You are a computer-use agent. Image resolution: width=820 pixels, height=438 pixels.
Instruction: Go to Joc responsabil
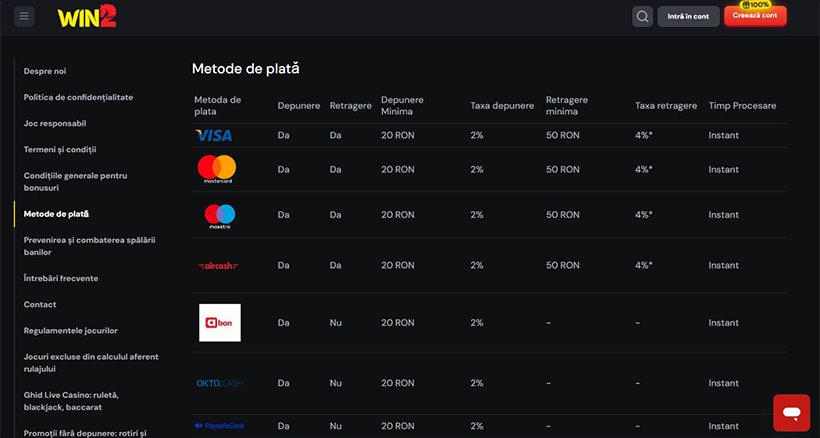coord(55,123)
